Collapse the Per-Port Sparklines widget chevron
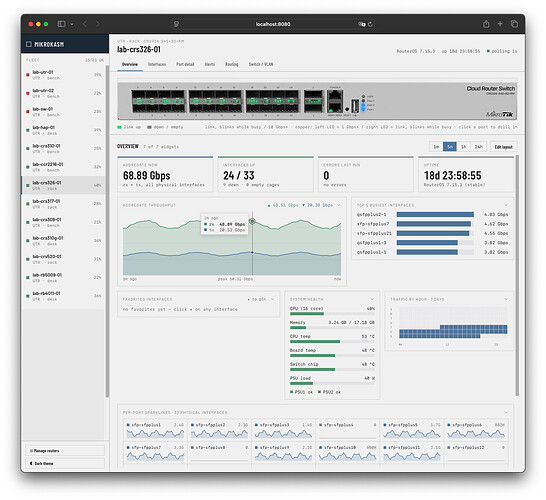The width and height of the screenshot is (546, 500). pos(506,412)
